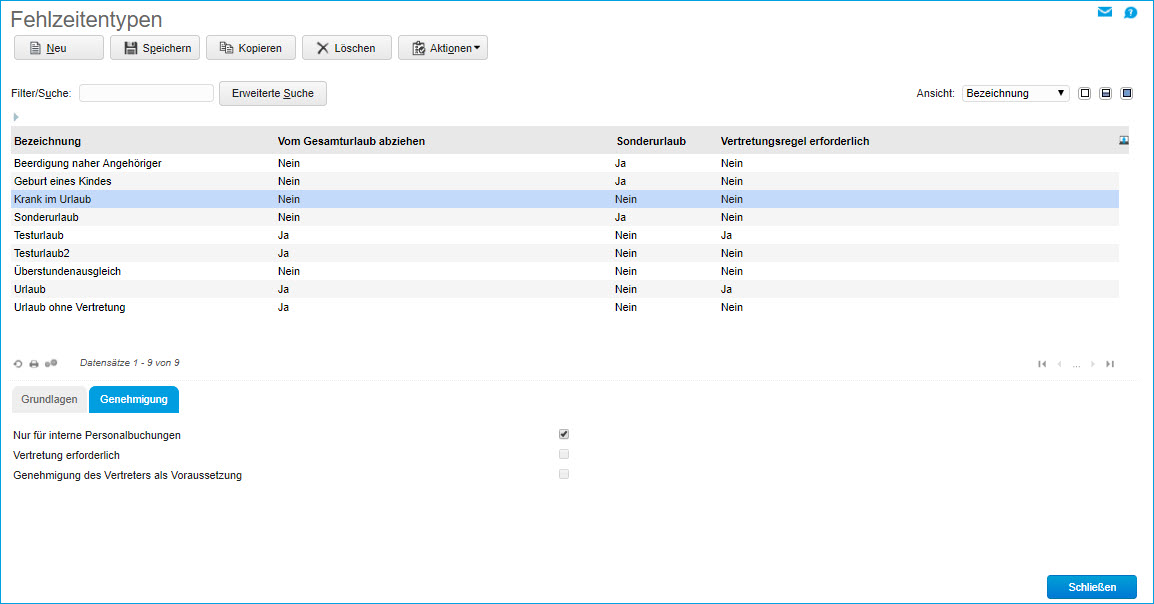Open the mail envelope icon
1154x604 pixels.
[x=1104, y=13]
